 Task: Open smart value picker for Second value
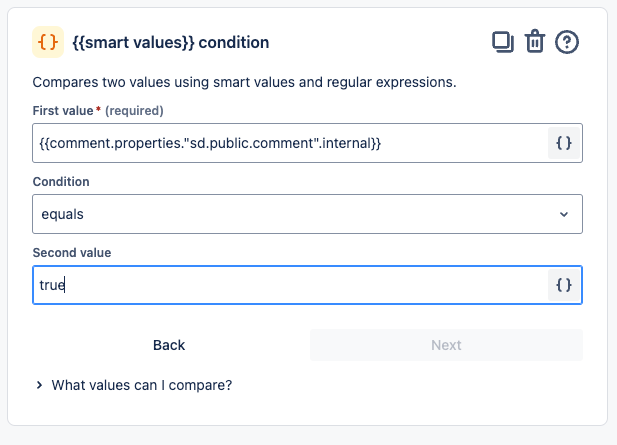564,285
